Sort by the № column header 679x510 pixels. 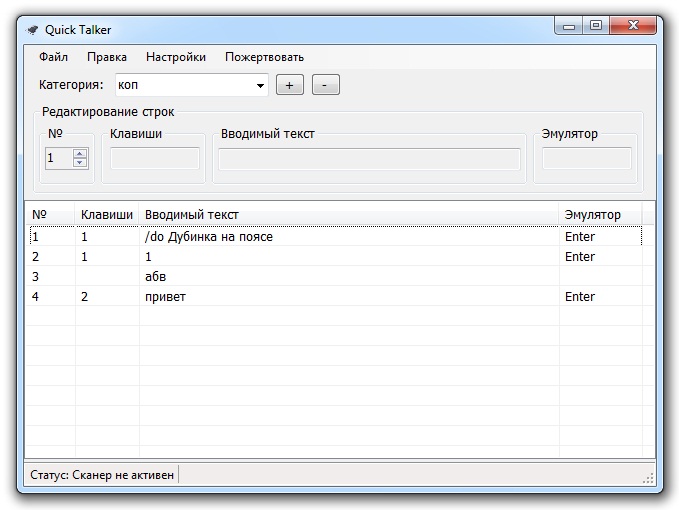tap(50, 214)
